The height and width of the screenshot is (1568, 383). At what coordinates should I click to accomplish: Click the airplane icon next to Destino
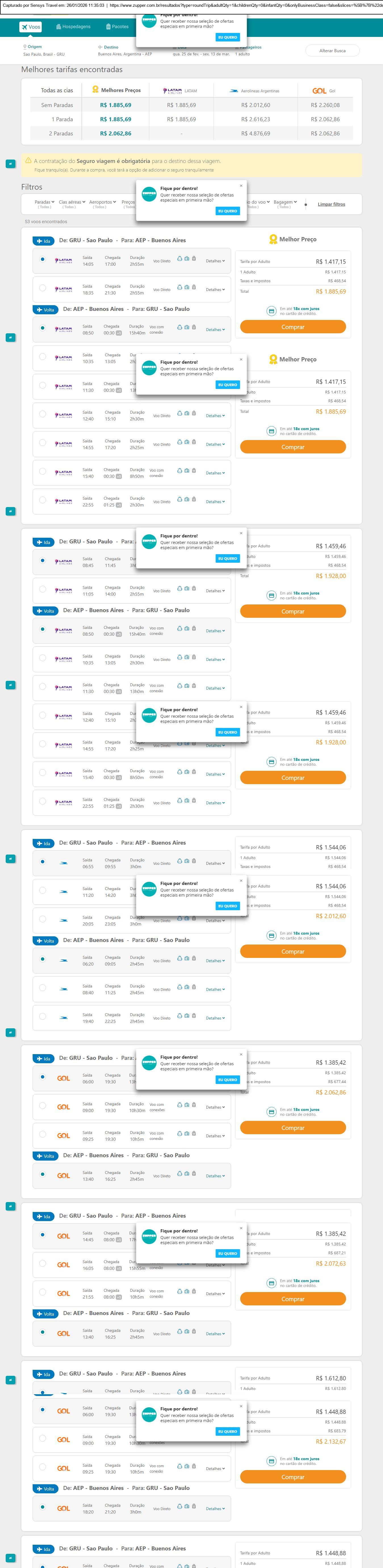coord(100,47)
